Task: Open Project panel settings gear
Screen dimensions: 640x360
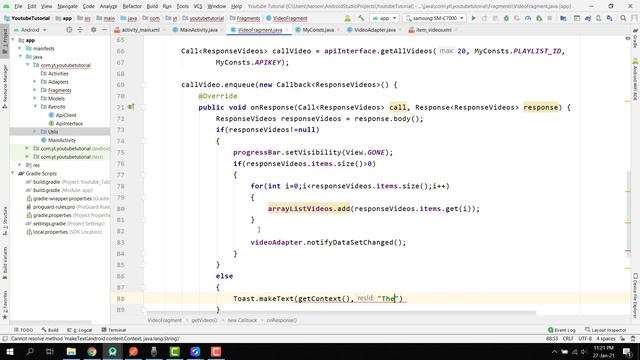Action: coord(93,30)
